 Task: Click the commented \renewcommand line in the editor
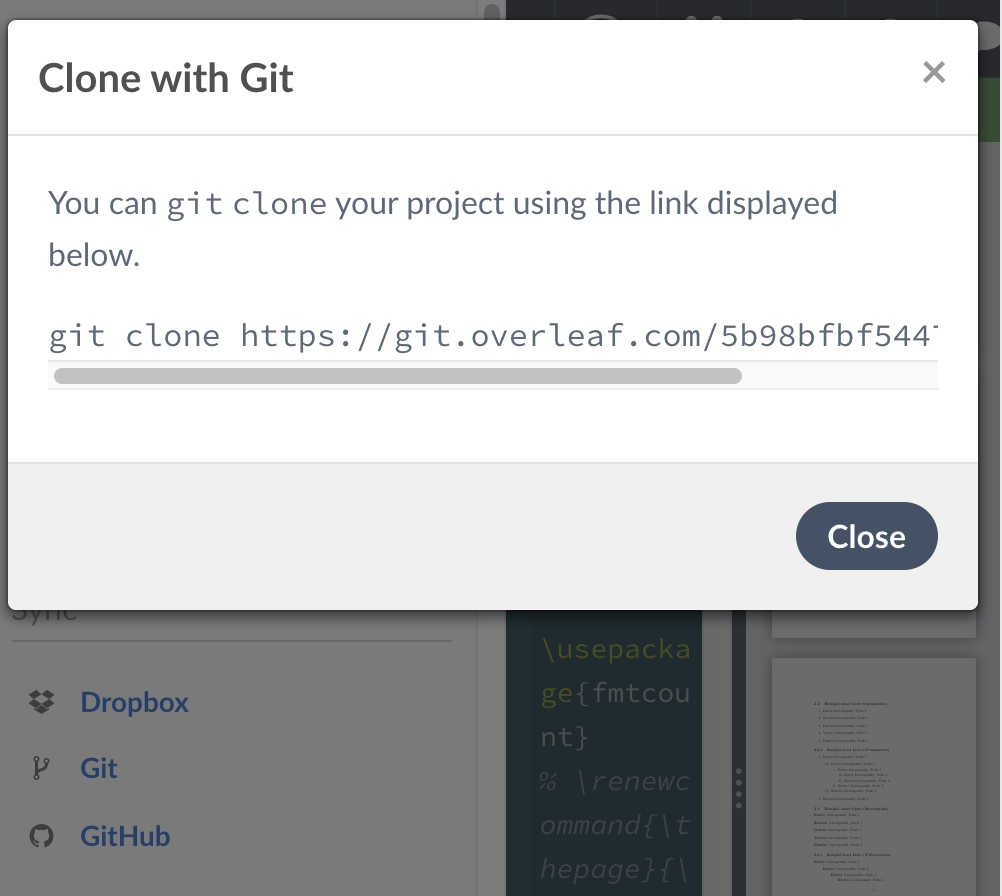pos(615,825)
